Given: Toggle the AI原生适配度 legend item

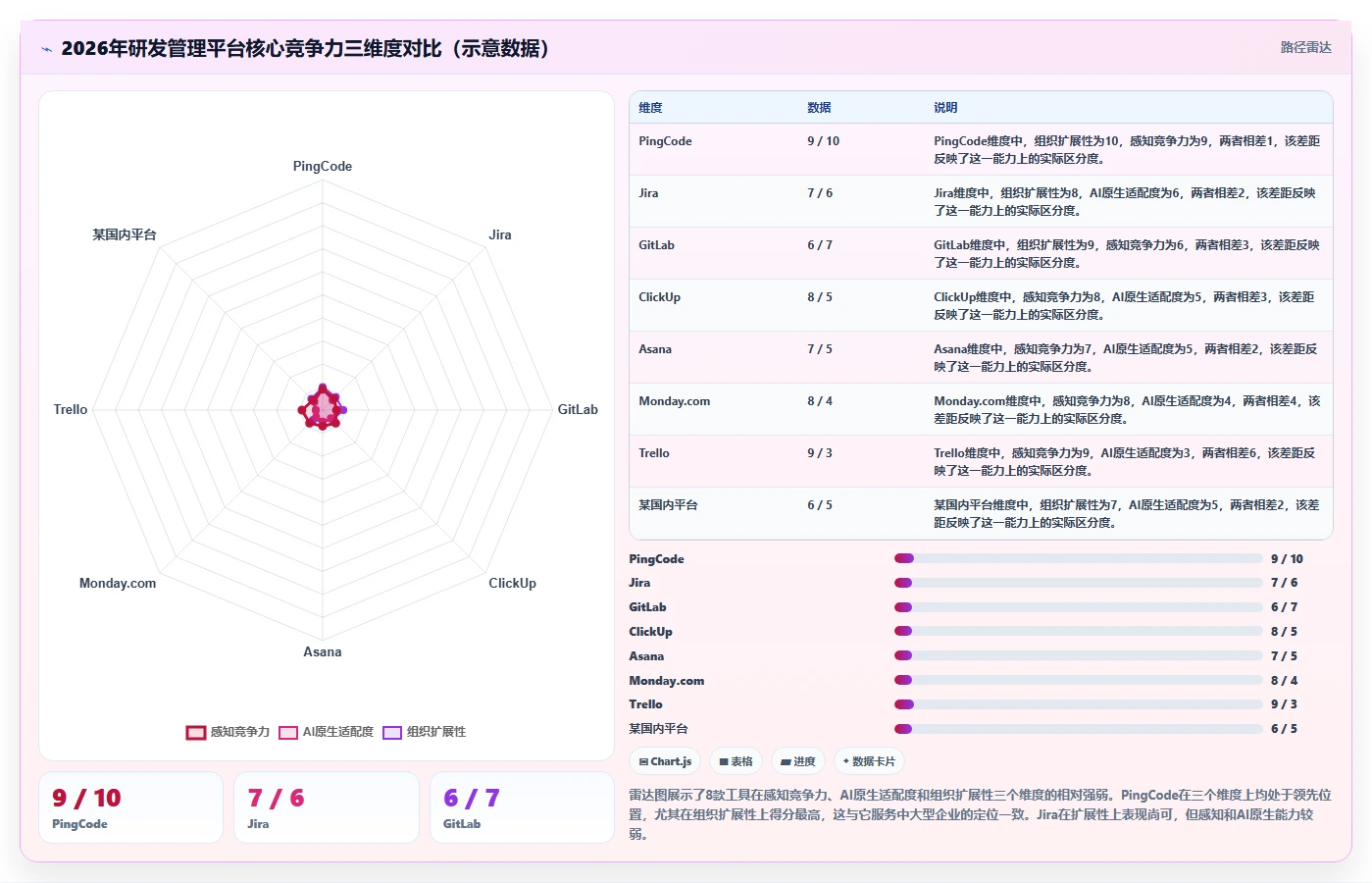Looking at the screenshot, I should (326, 732).
